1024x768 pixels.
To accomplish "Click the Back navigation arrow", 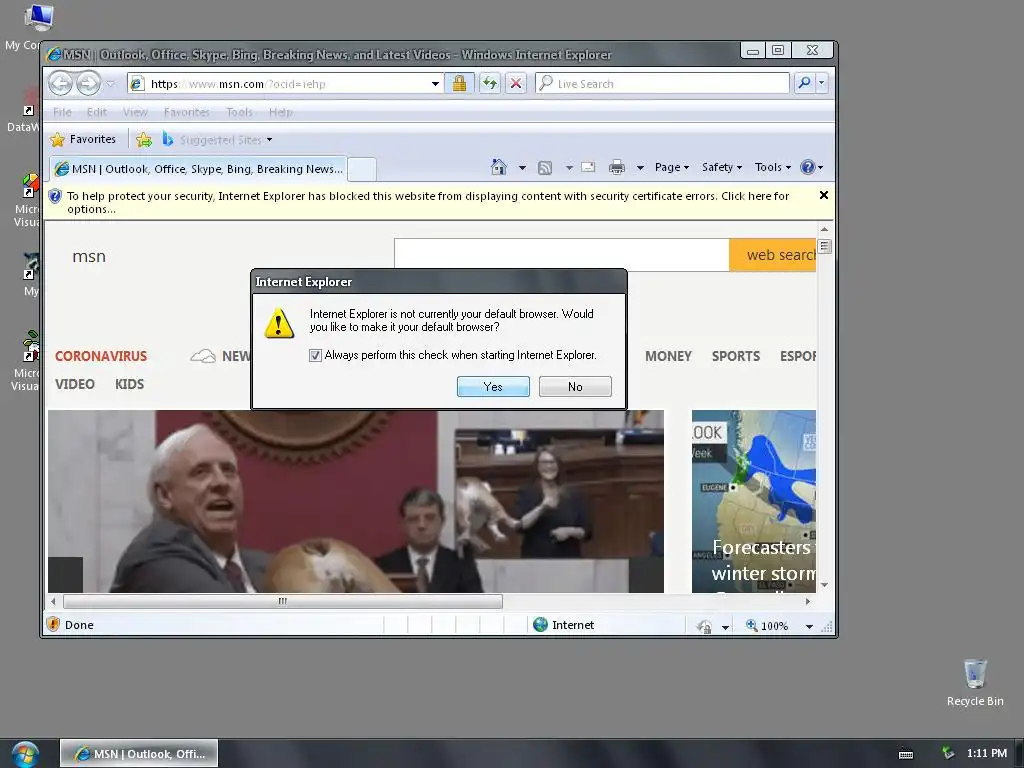I will pyautogui.click(x=60, y=83).
